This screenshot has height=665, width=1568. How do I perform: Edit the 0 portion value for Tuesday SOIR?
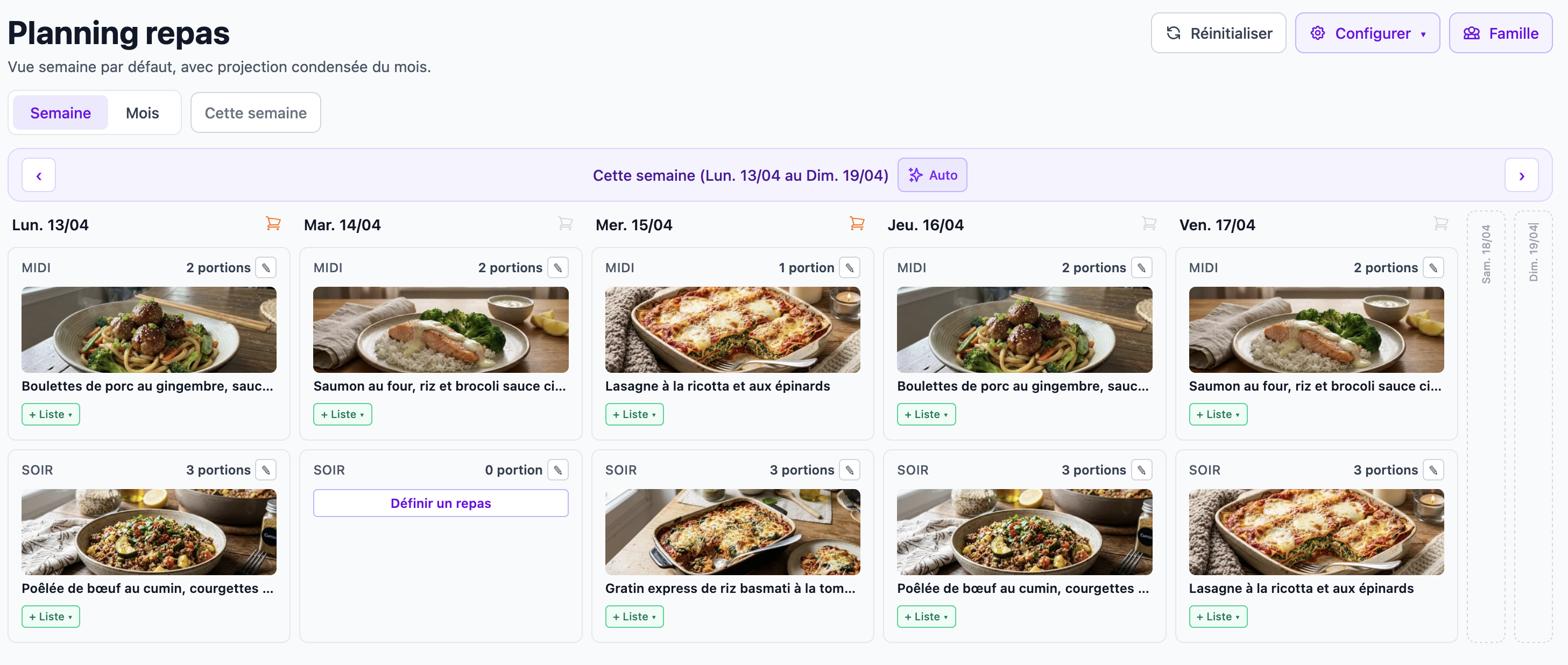(x=557, y=469)
